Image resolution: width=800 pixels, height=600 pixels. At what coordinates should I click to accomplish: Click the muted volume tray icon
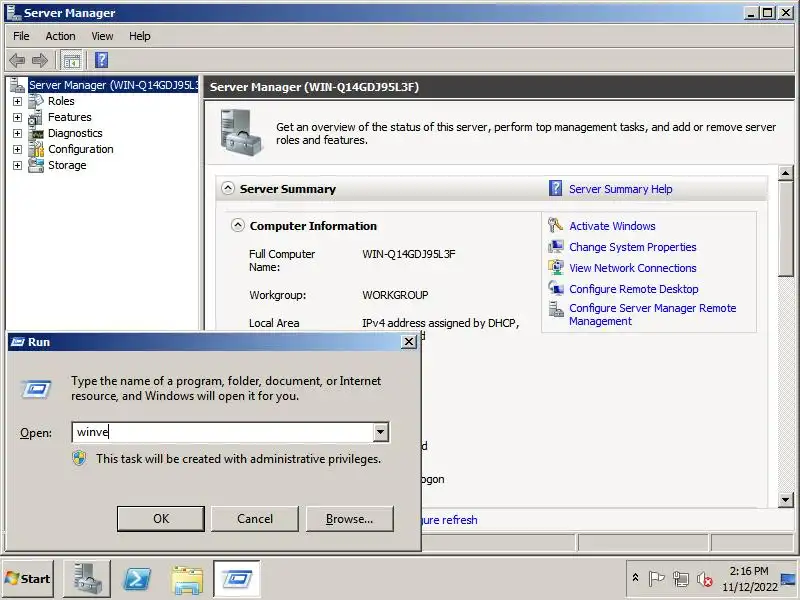[705, 579]
